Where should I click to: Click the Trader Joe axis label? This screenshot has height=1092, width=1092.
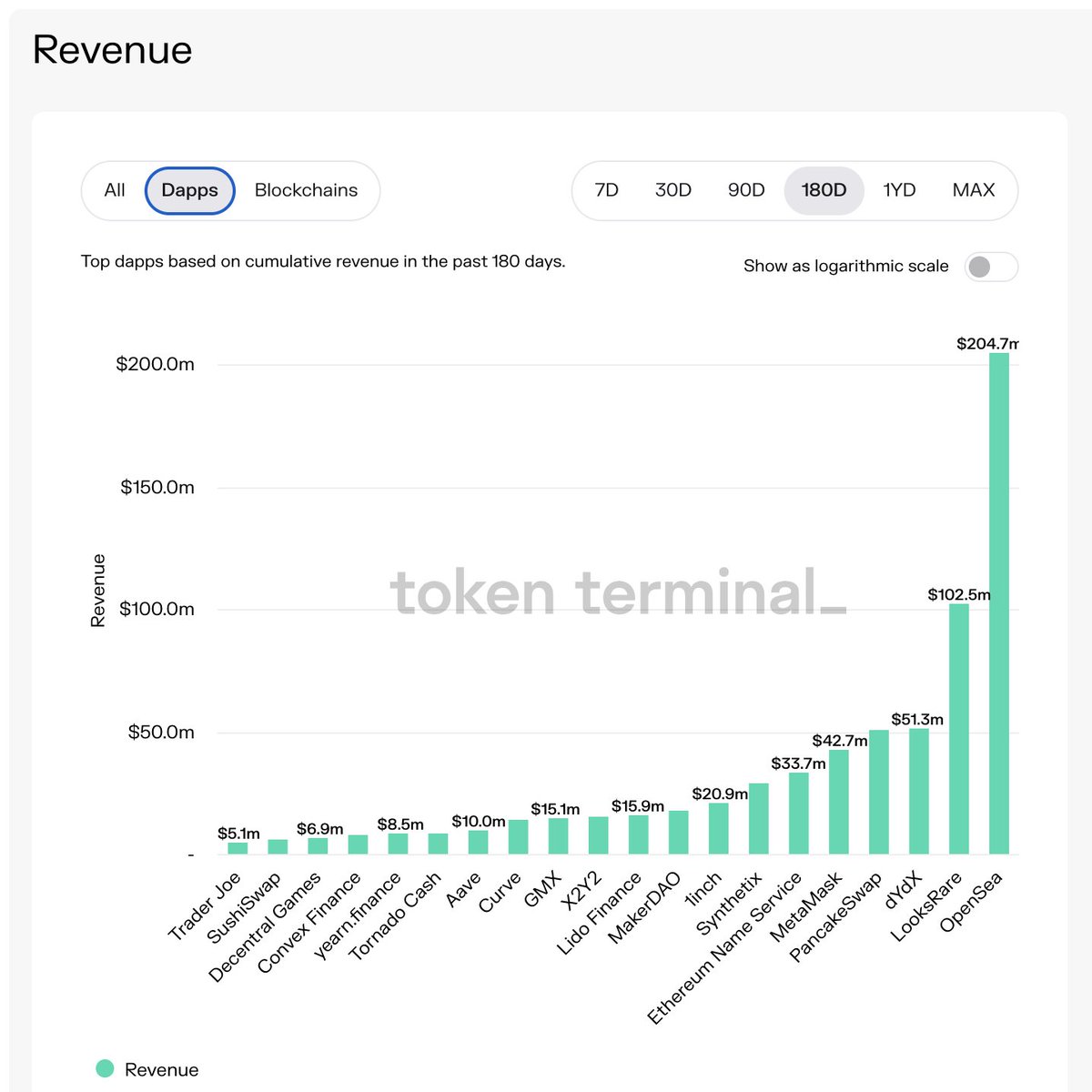[205, 906]
